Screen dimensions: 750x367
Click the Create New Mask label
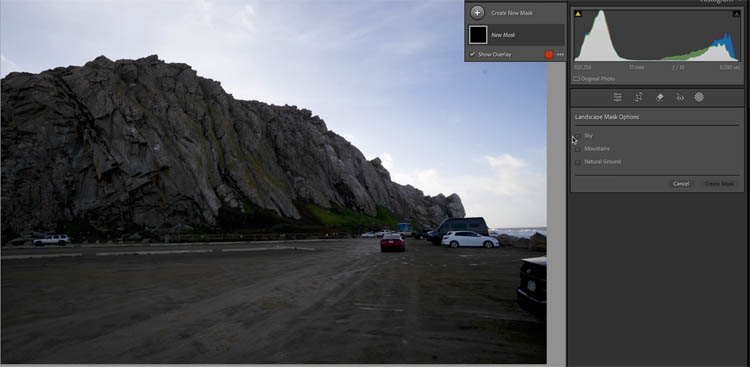[511, 13]
